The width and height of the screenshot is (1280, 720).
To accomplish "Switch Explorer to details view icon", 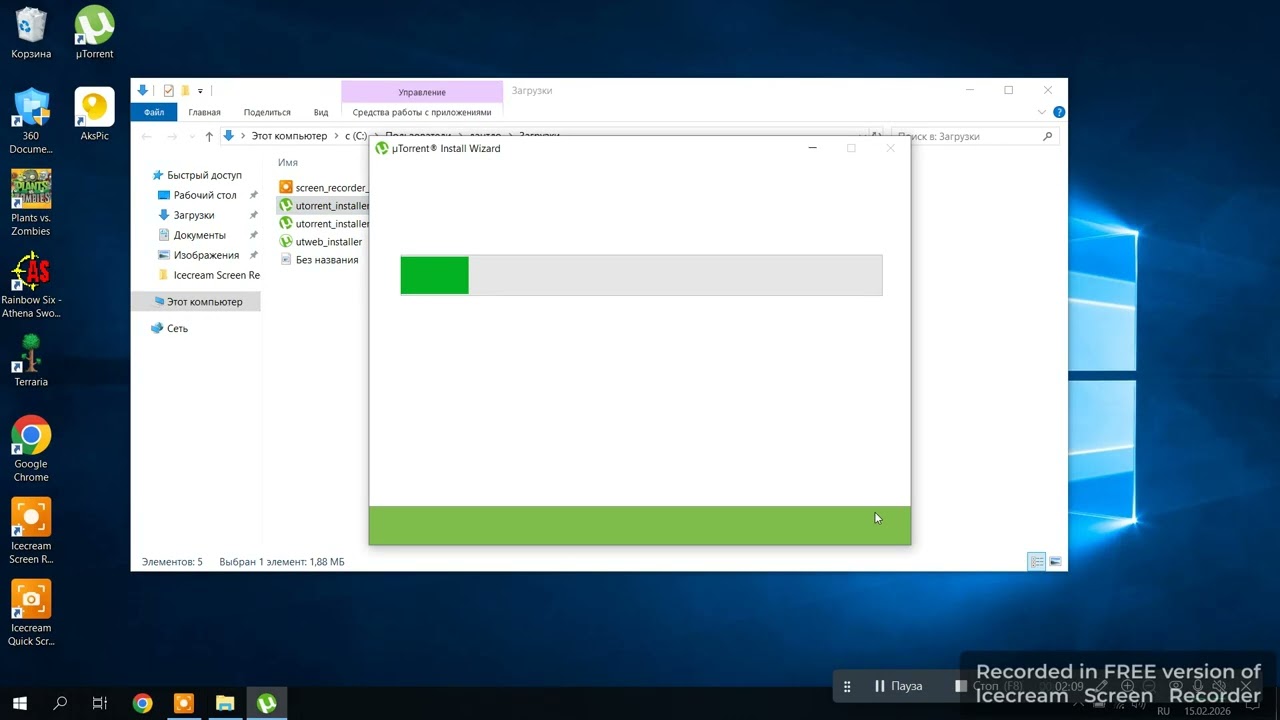I will pos(1037,562).
